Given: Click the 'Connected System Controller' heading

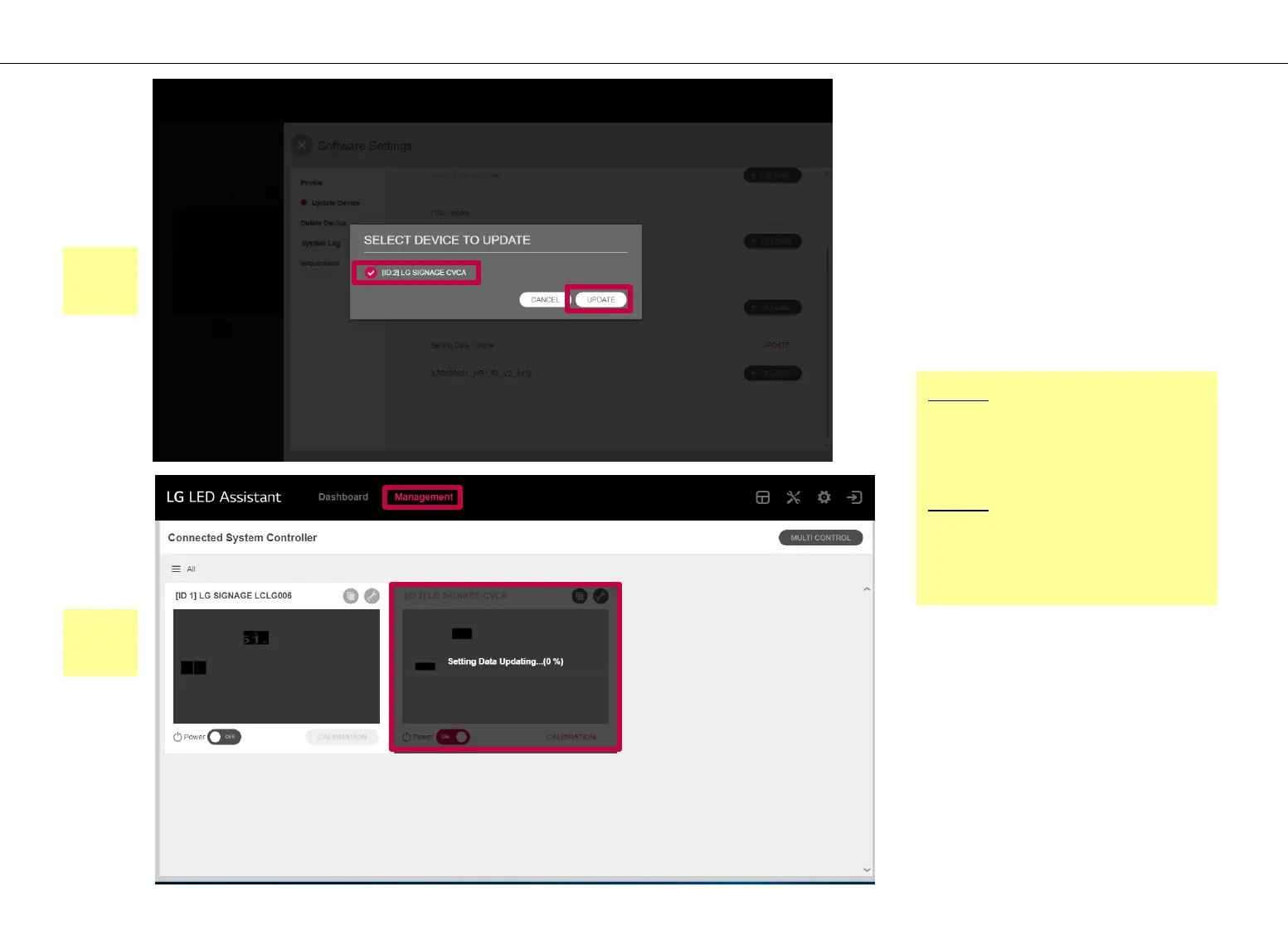Looking at the screenshot, I should coord(242,538).
